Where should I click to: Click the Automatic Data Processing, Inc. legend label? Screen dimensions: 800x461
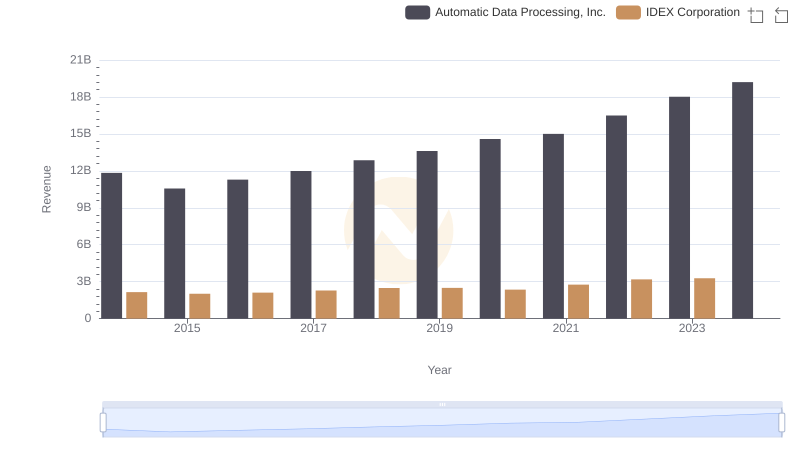[520, 12]
